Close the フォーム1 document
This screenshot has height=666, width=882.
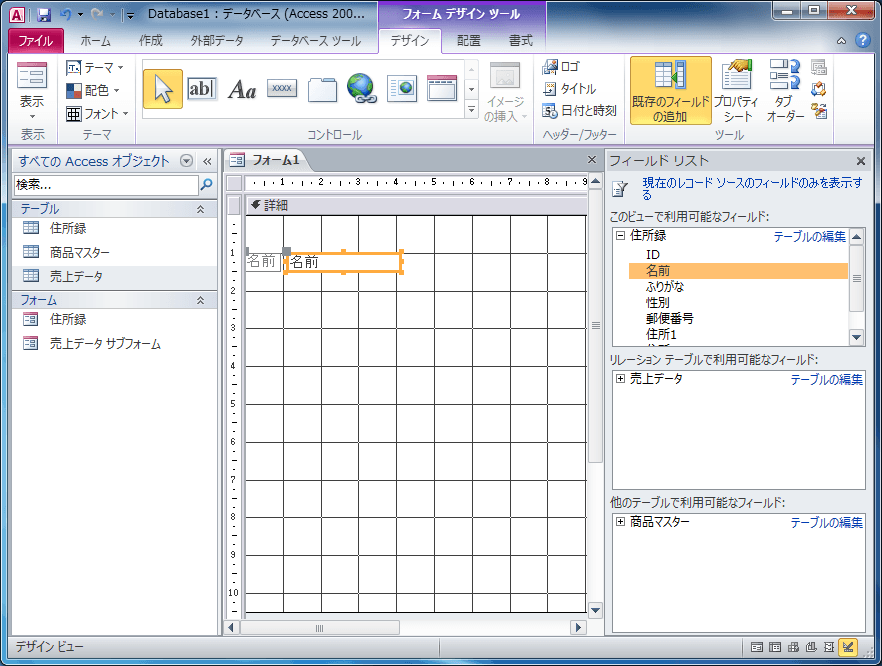[592, 160]
